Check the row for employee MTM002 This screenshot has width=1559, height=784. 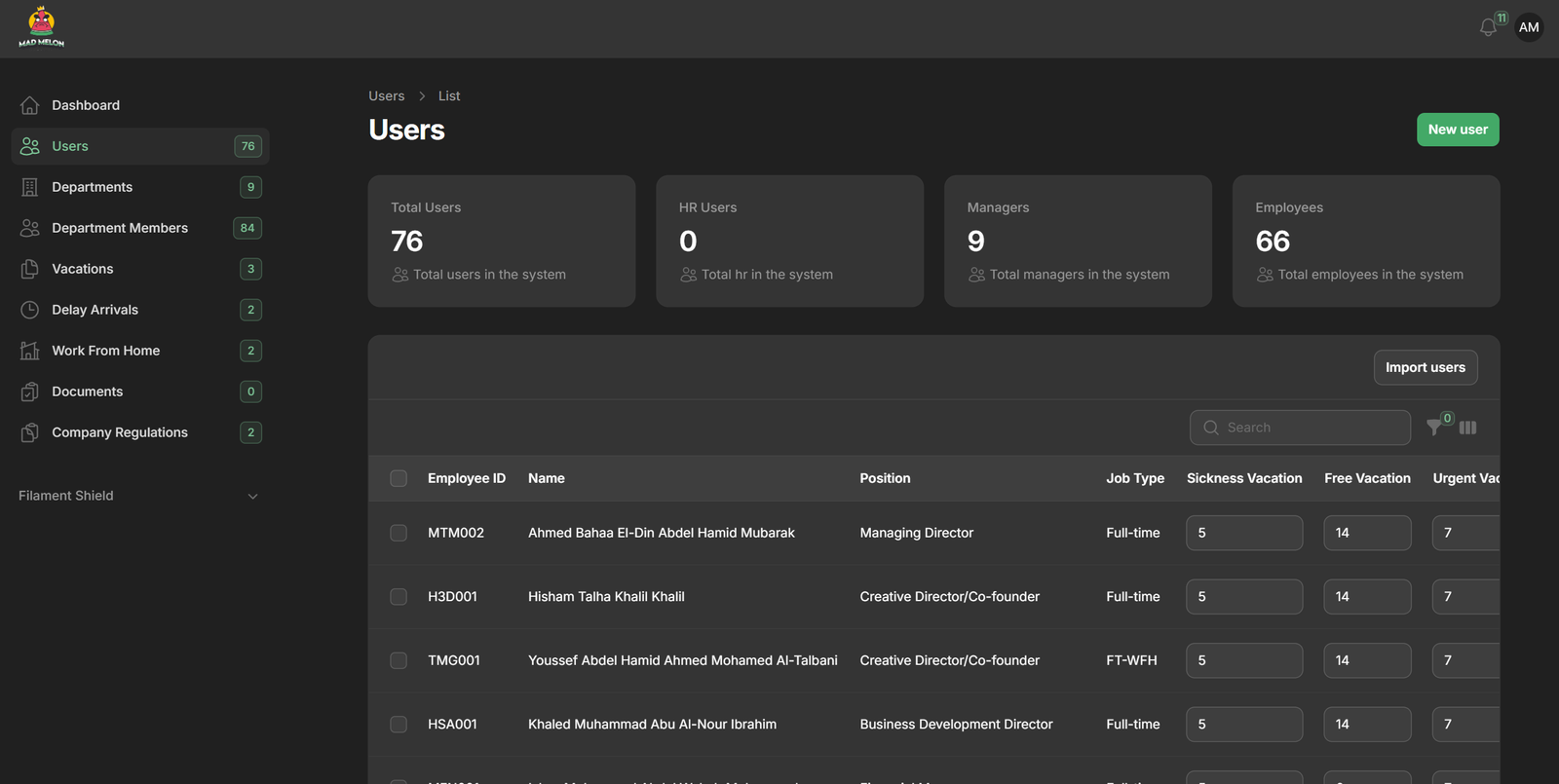(x=399, y=533)
